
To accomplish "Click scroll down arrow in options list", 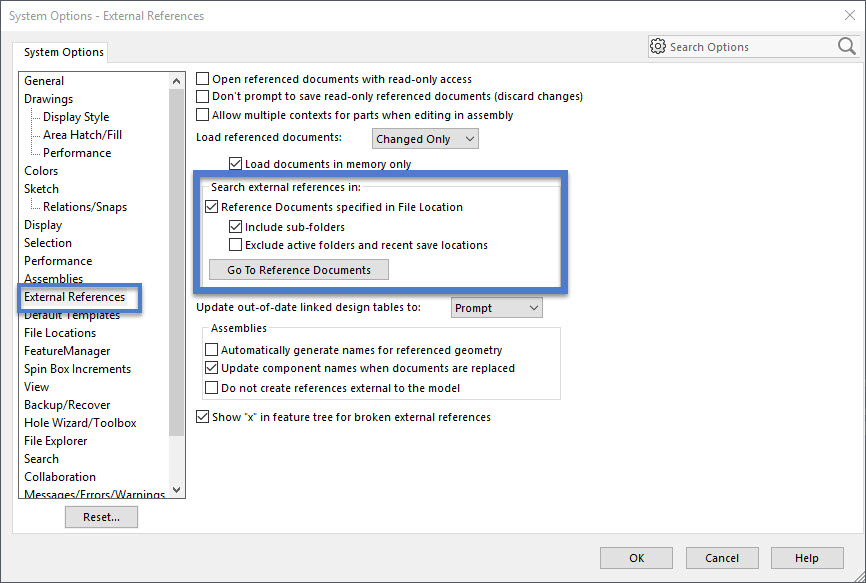I will pos(177,489).
